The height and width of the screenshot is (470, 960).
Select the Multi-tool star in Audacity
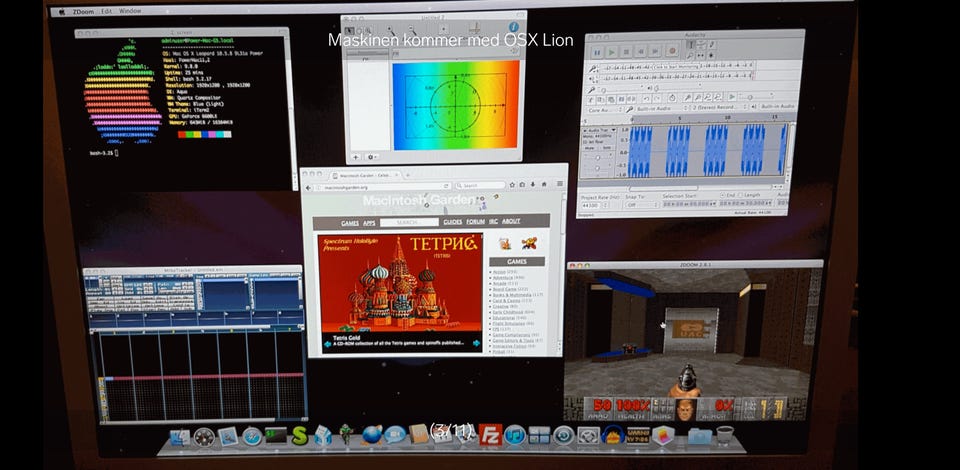[x=711, y=55]
